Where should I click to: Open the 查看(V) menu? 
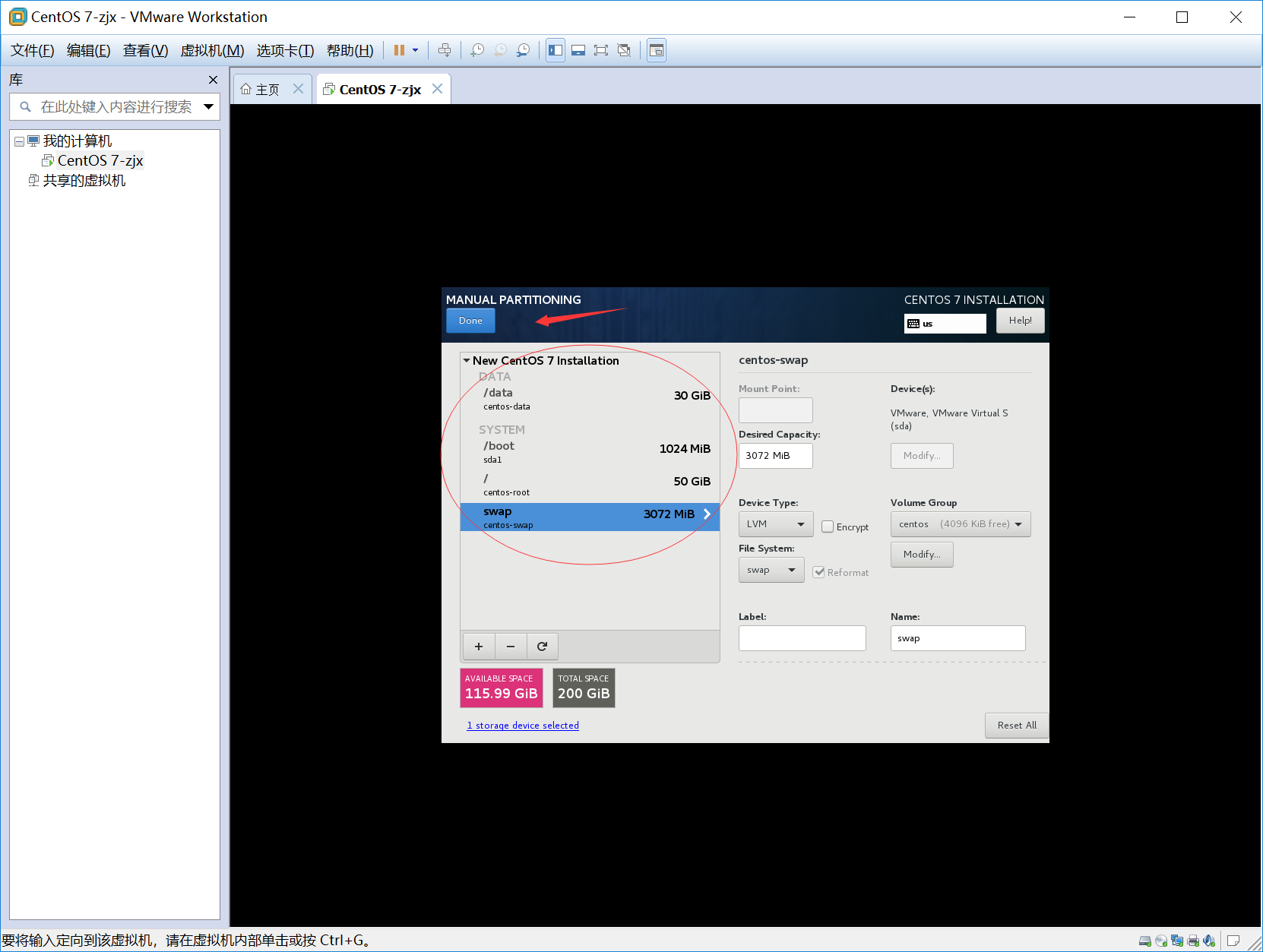(146, 50)
